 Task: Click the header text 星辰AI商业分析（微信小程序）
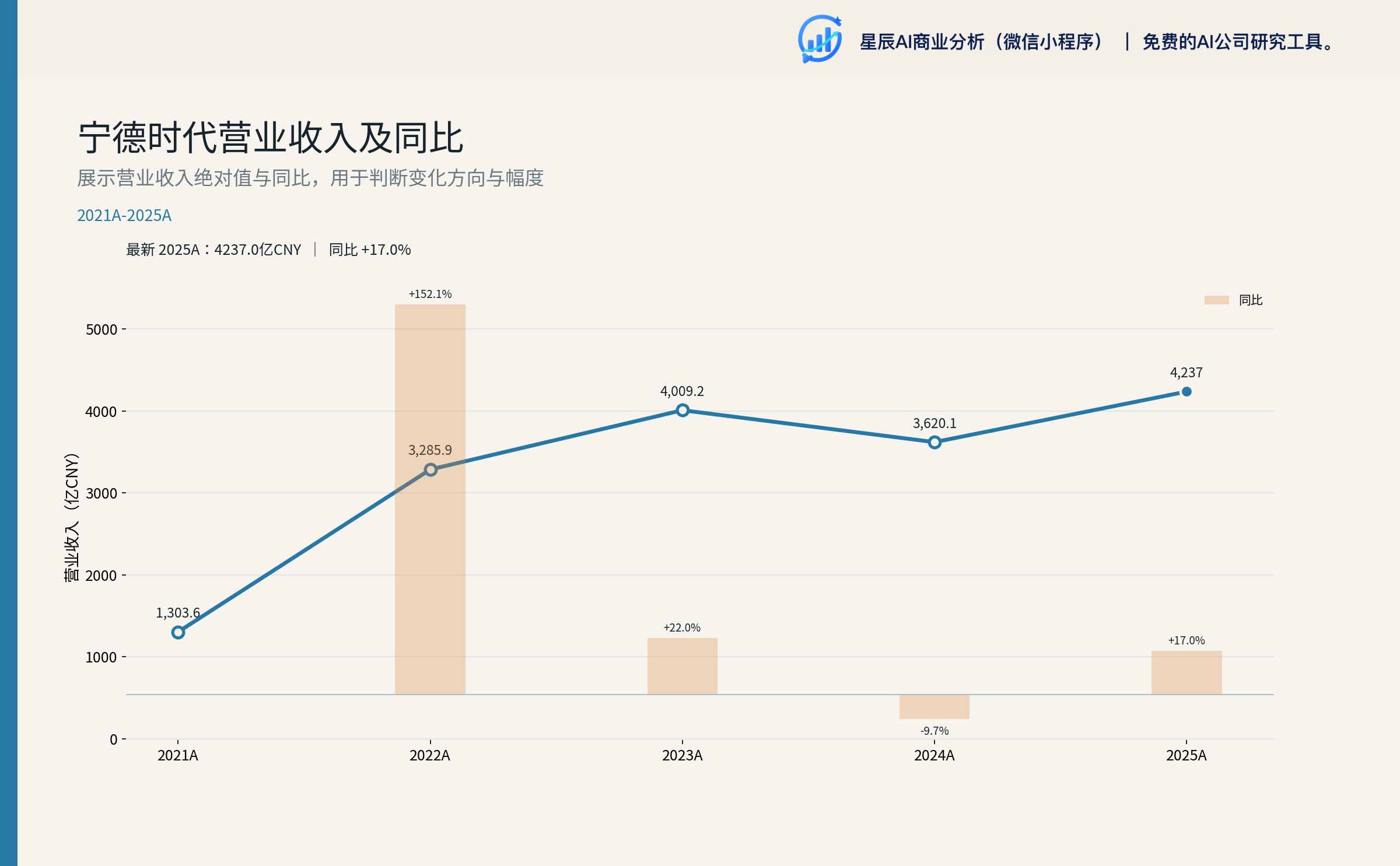tap(982, 42)
